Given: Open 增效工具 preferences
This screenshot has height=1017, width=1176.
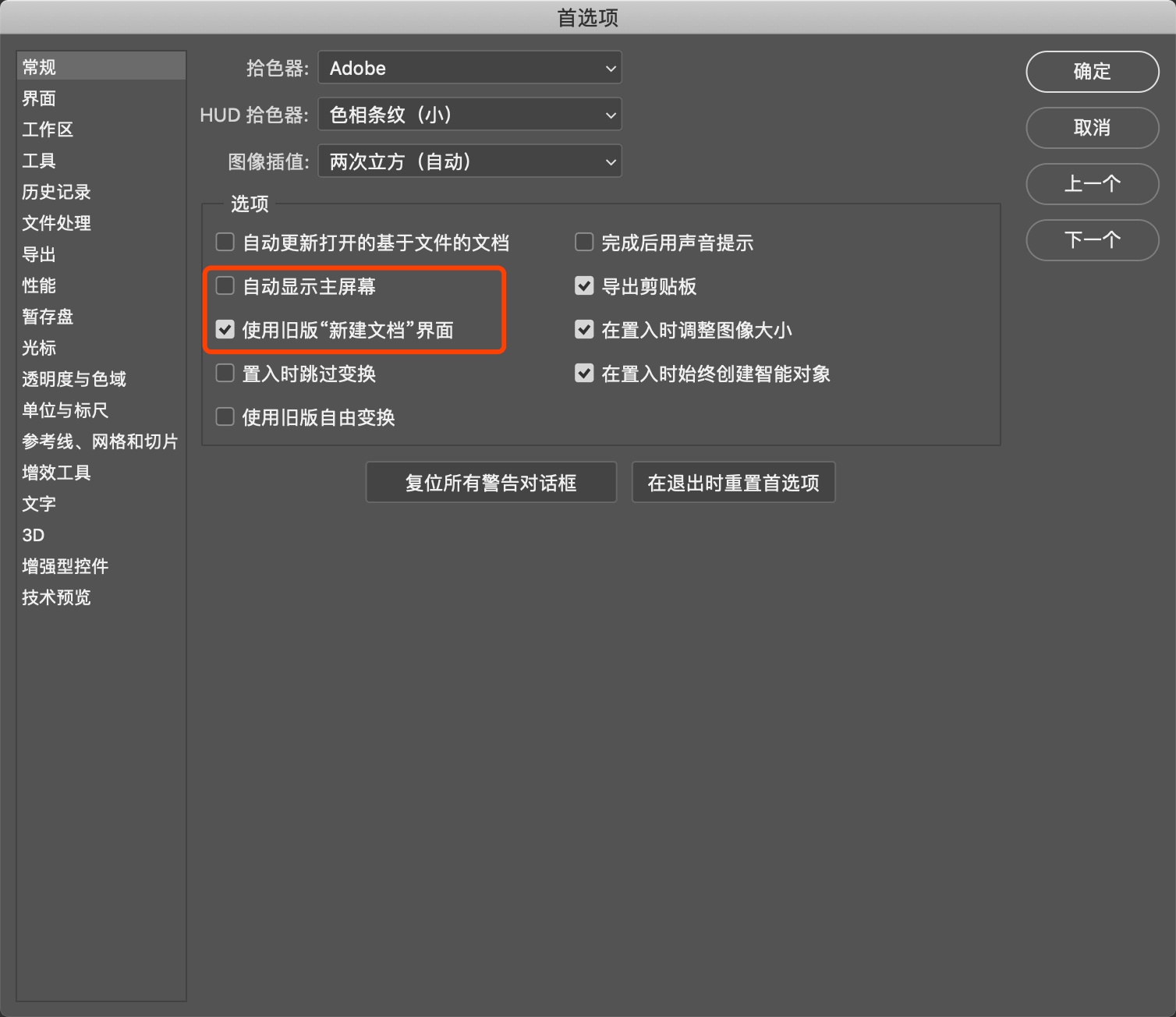Looking at the screenshot, I should point(101,473).
